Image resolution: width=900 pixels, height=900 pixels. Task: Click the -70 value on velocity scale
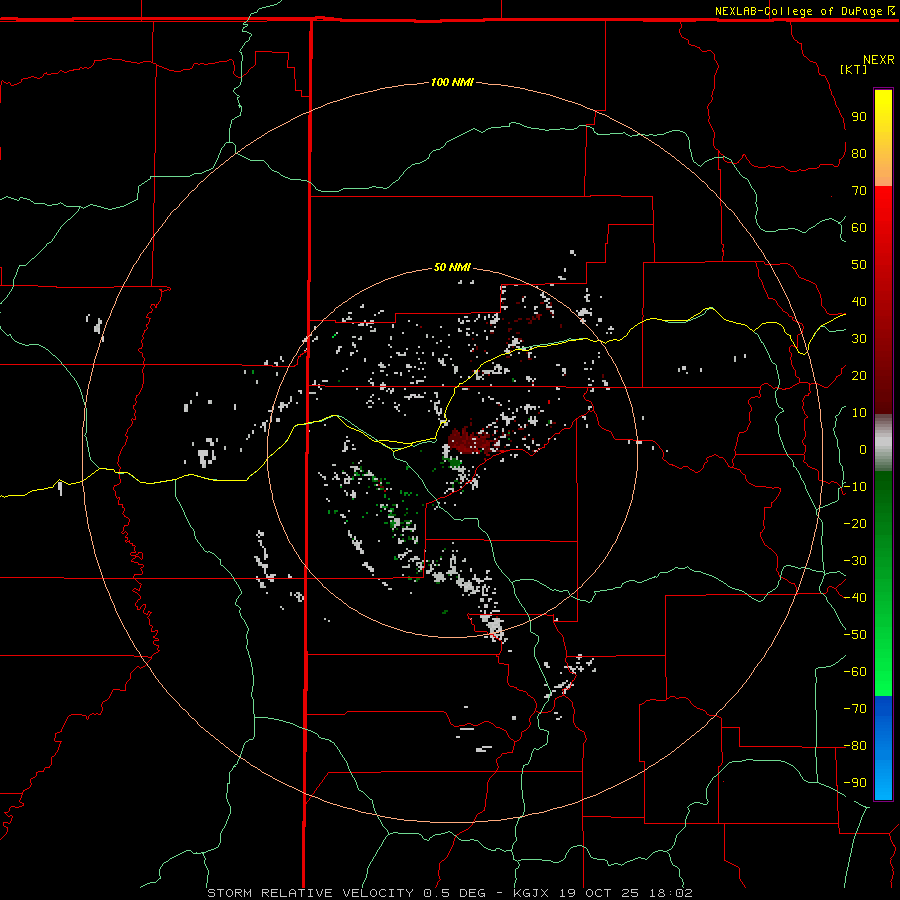coord(855,709)
